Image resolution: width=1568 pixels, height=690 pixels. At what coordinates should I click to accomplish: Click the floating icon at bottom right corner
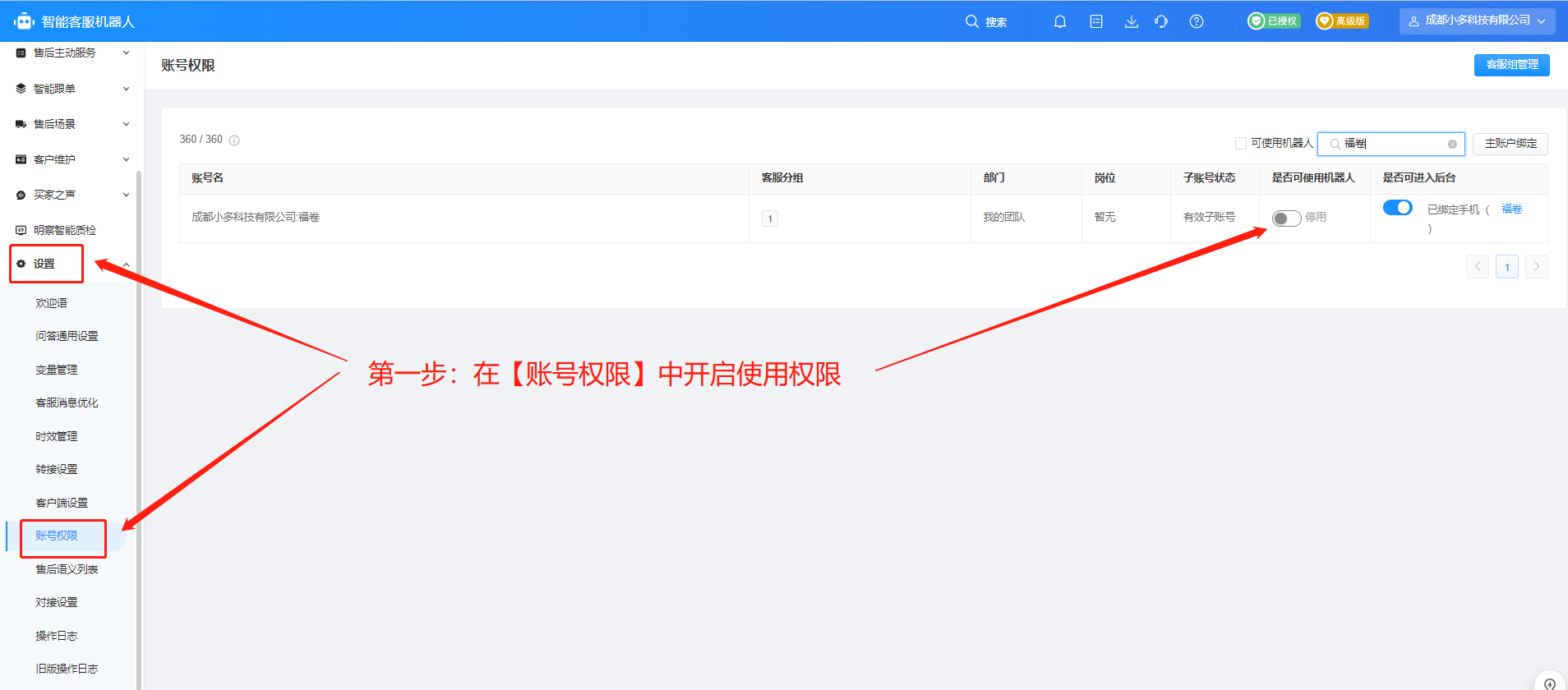[1549, 683]
